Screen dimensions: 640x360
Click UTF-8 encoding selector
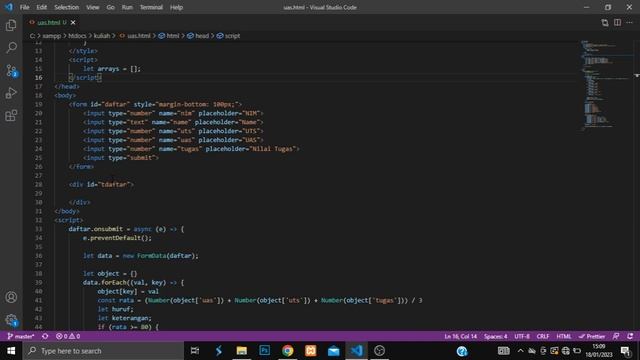tap(522, 336)
